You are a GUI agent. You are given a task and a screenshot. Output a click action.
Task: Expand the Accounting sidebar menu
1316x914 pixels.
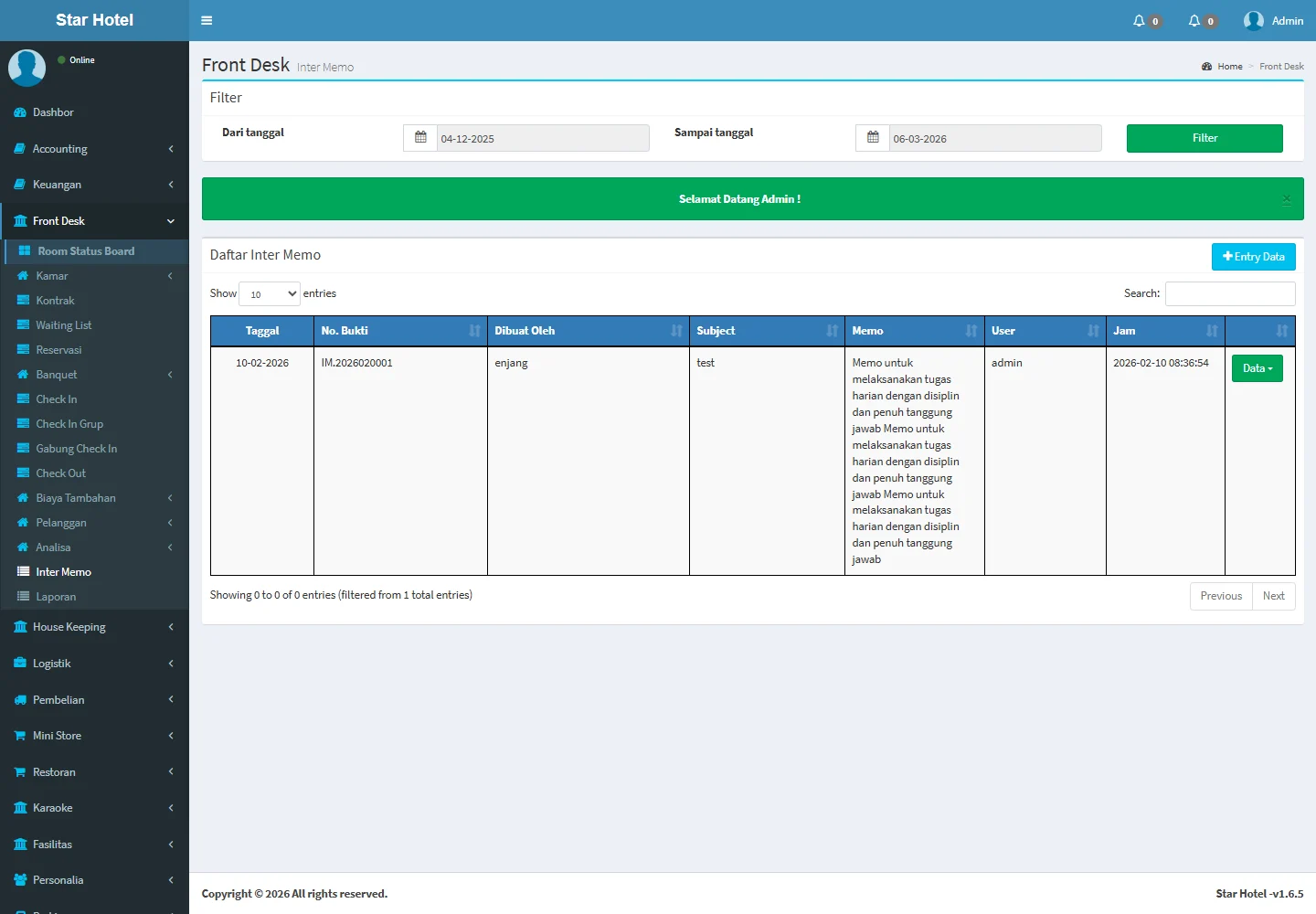pyautogui.click(x=94, y=149)
